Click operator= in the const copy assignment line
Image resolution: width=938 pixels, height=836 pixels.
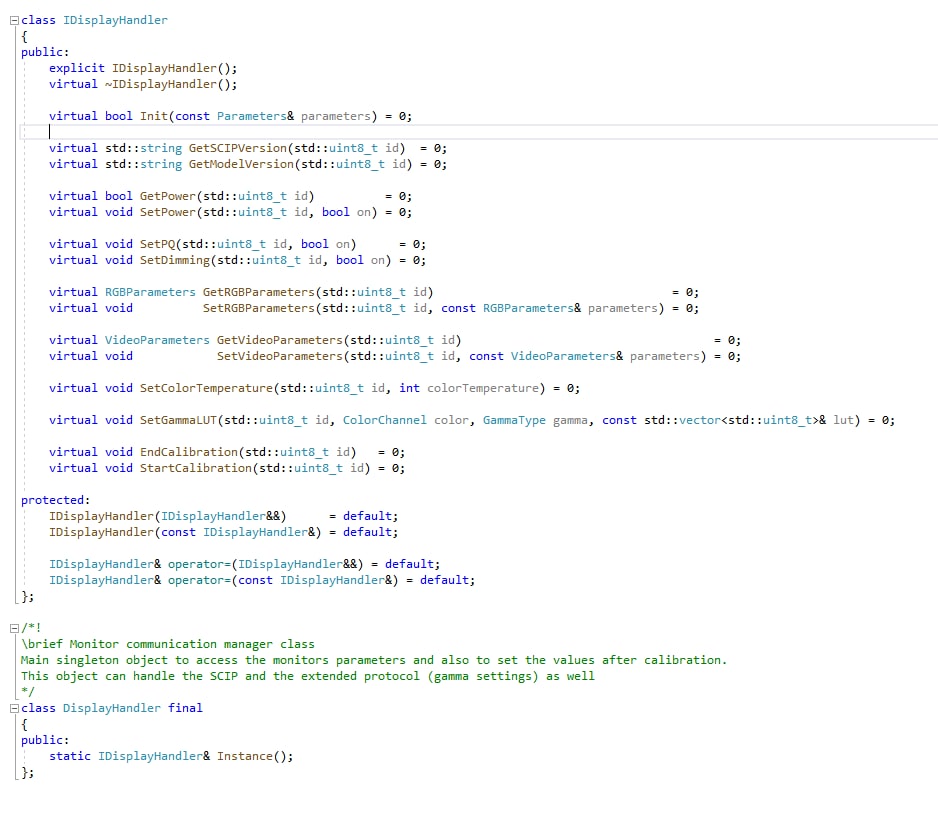click(199, 580)
